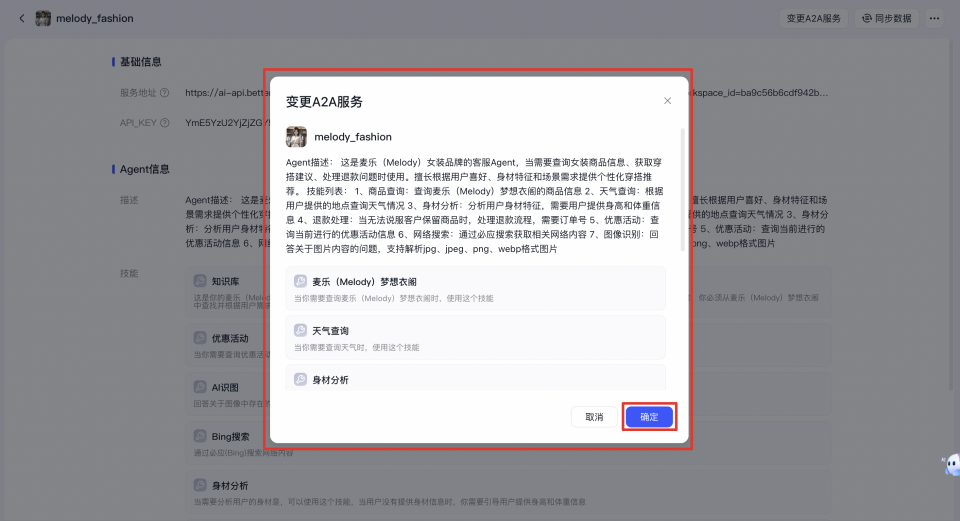Click the melody_fashion avatar in header
Image resolution: width=960 pixels, height=521 pixels.
coord(43,18)
